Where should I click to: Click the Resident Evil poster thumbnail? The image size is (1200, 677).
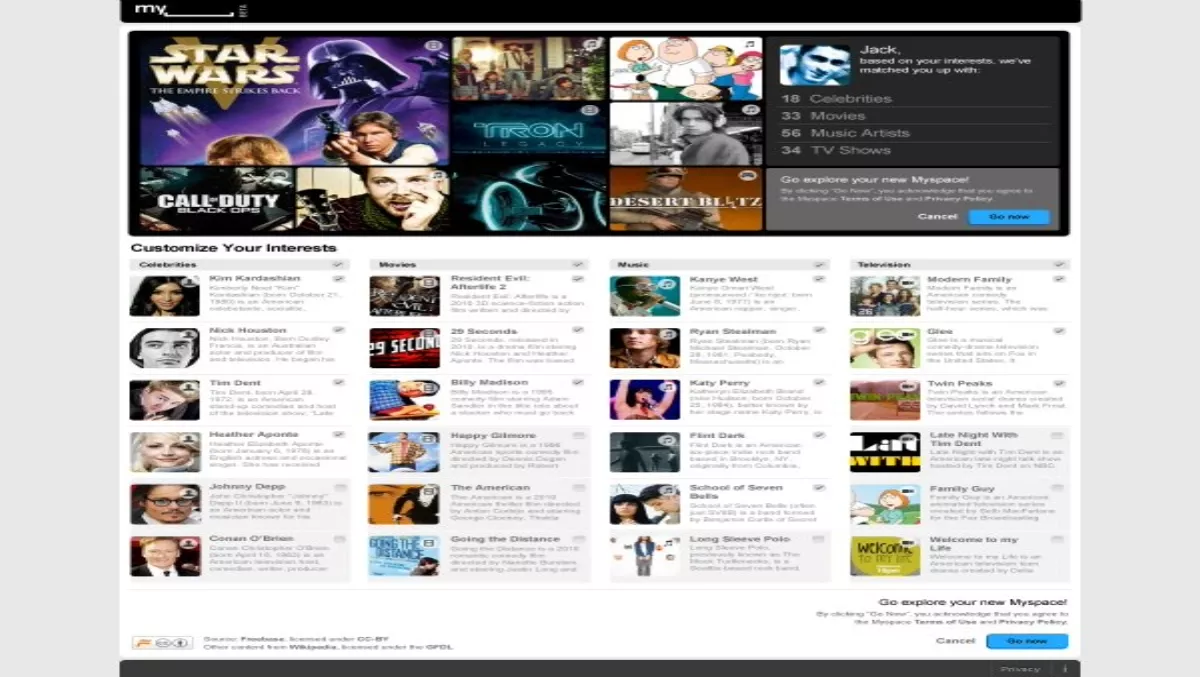[405, 296]
